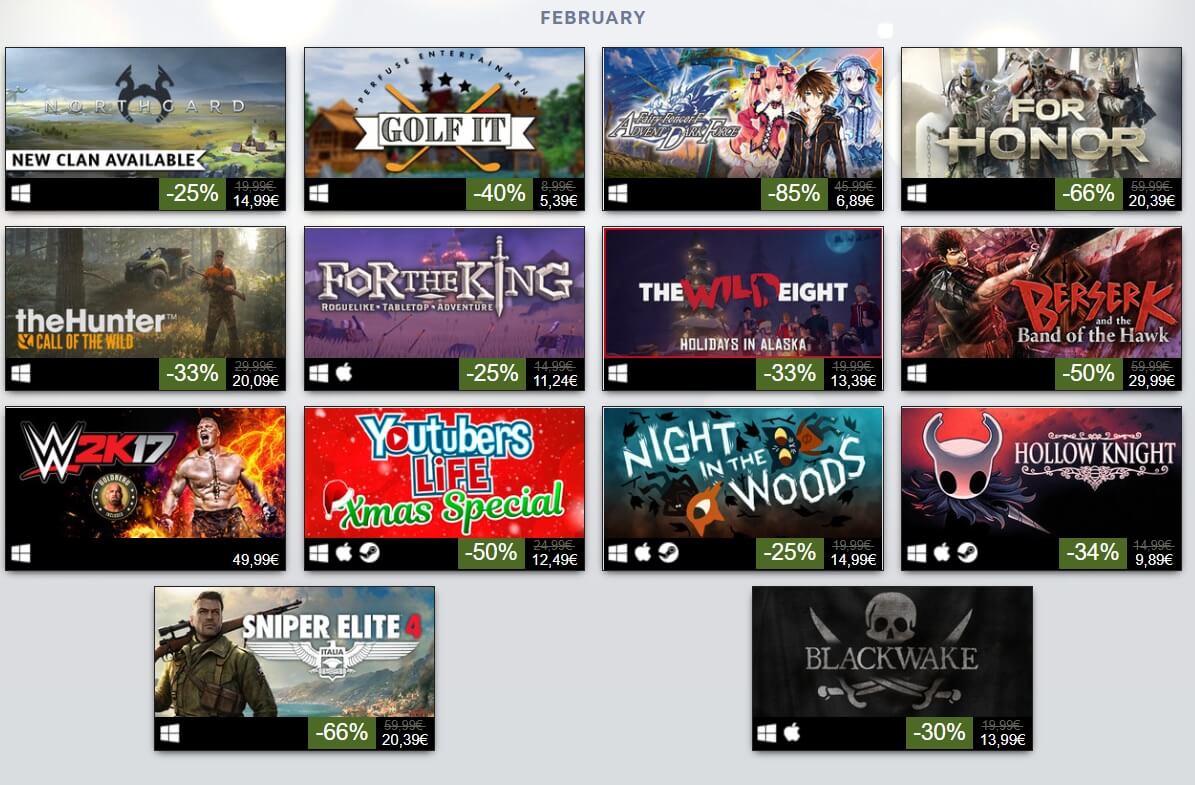The image size is (1195, 785).
Task: Open theHunter Call of the Wild capsule
Action: (146, 293)
